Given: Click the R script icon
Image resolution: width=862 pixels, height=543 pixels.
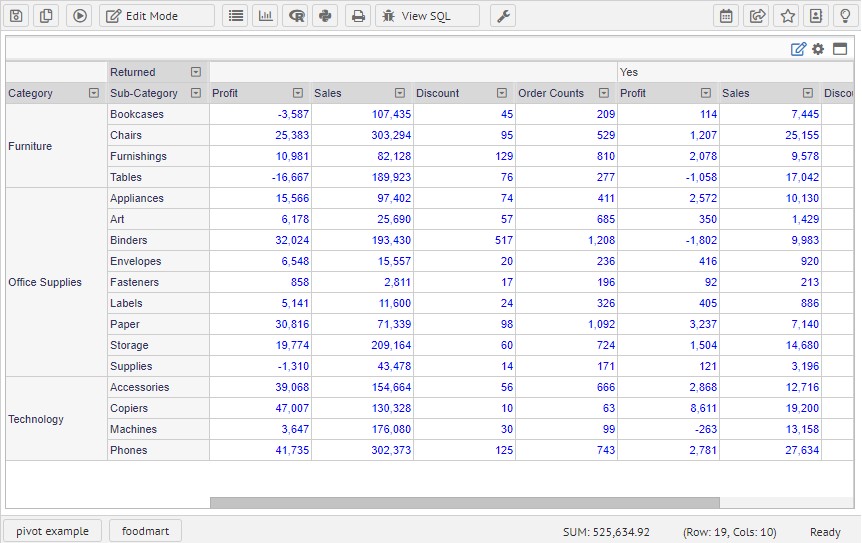Looking at the screenshot, I should [296, 16].
